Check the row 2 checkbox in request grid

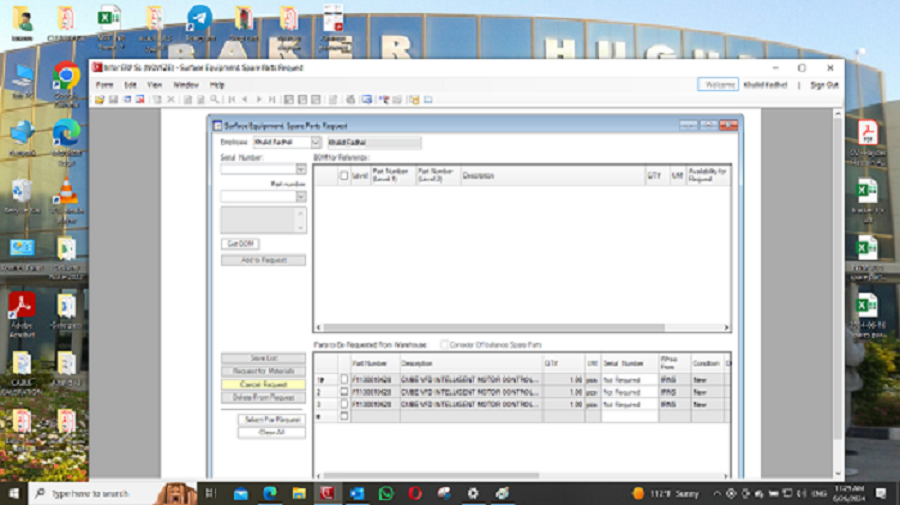344,392
